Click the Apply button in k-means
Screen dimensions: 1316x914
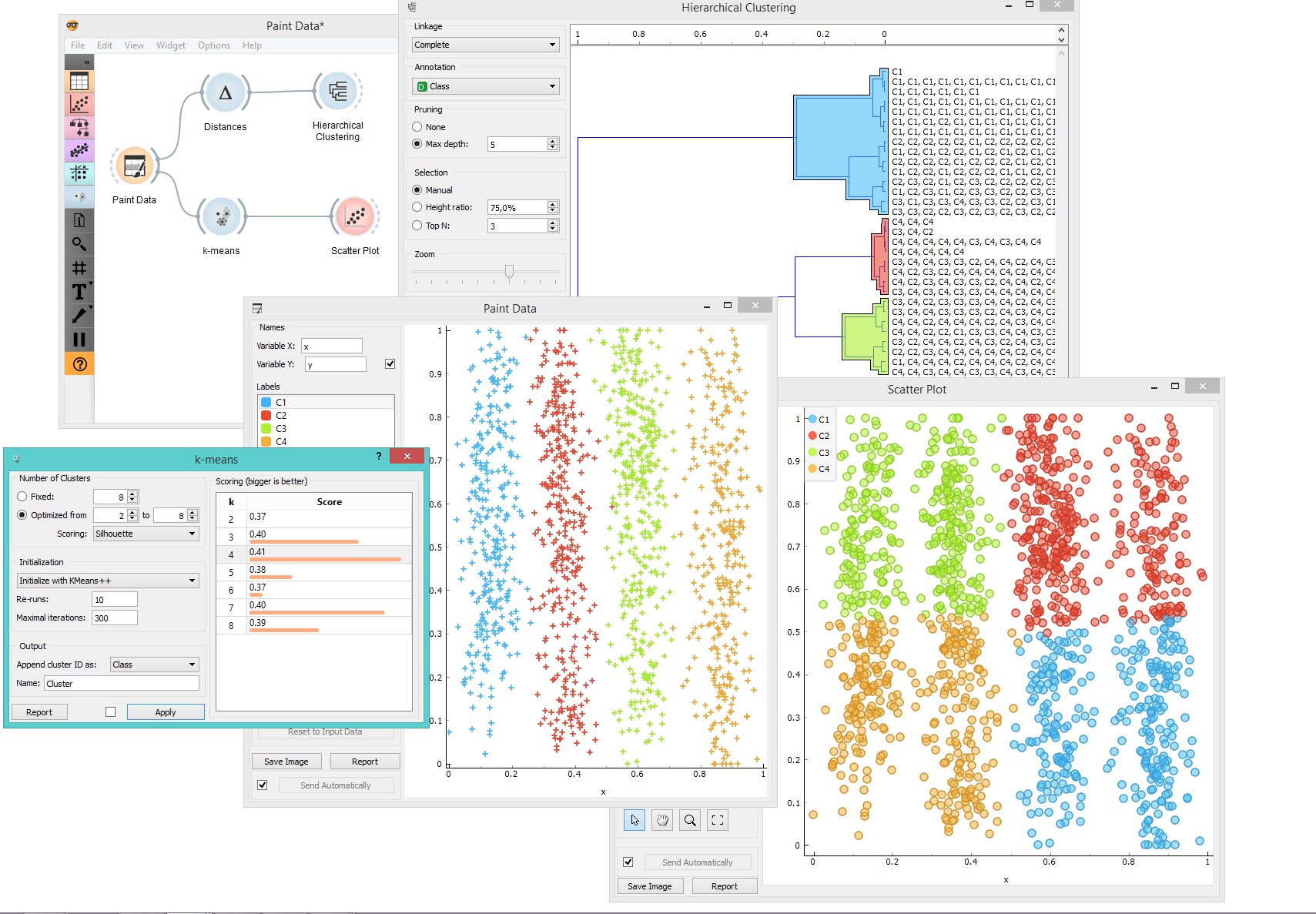(166, 712)
